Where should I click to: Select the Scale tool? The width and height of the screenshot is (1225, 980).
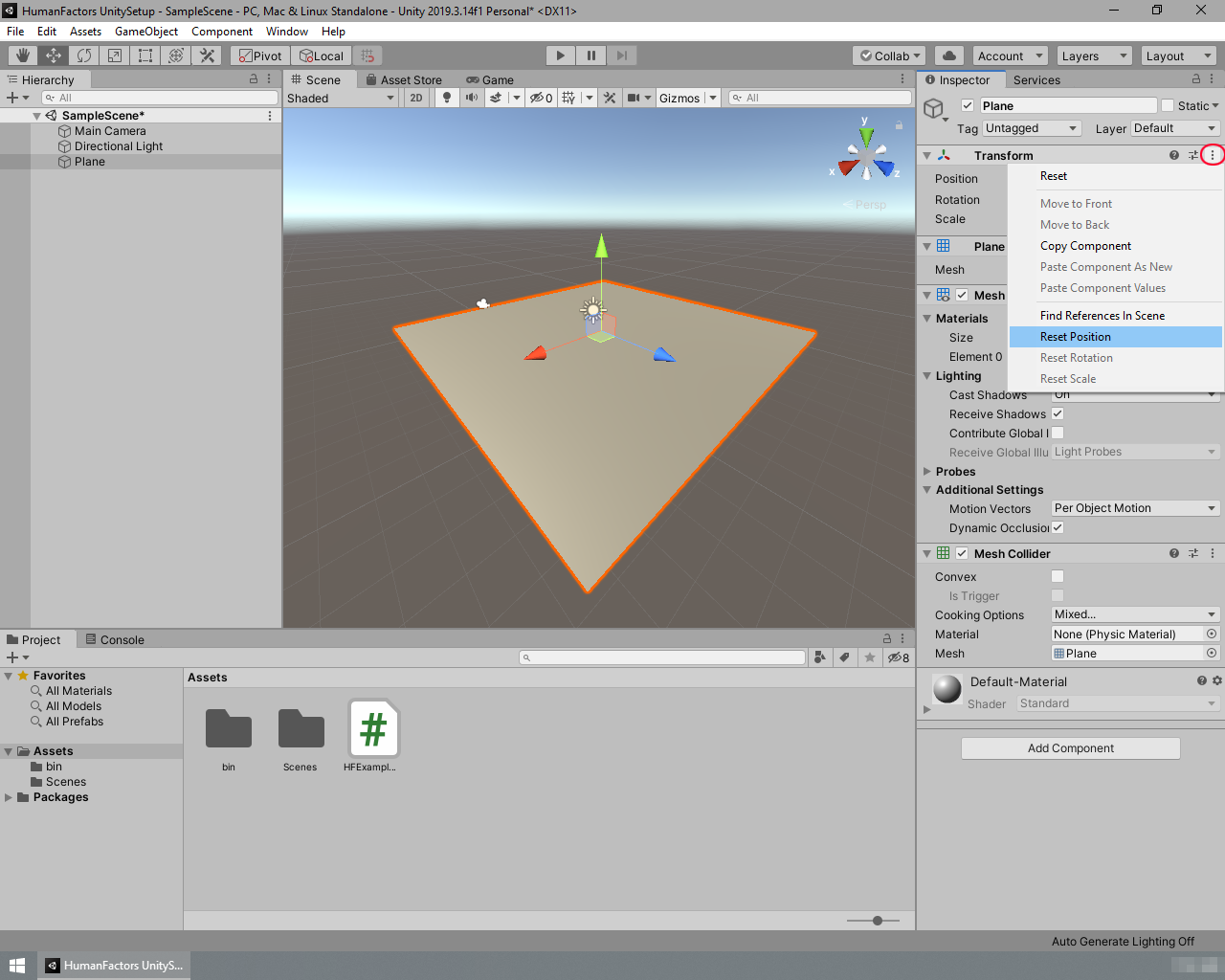[x=115, y=56]
